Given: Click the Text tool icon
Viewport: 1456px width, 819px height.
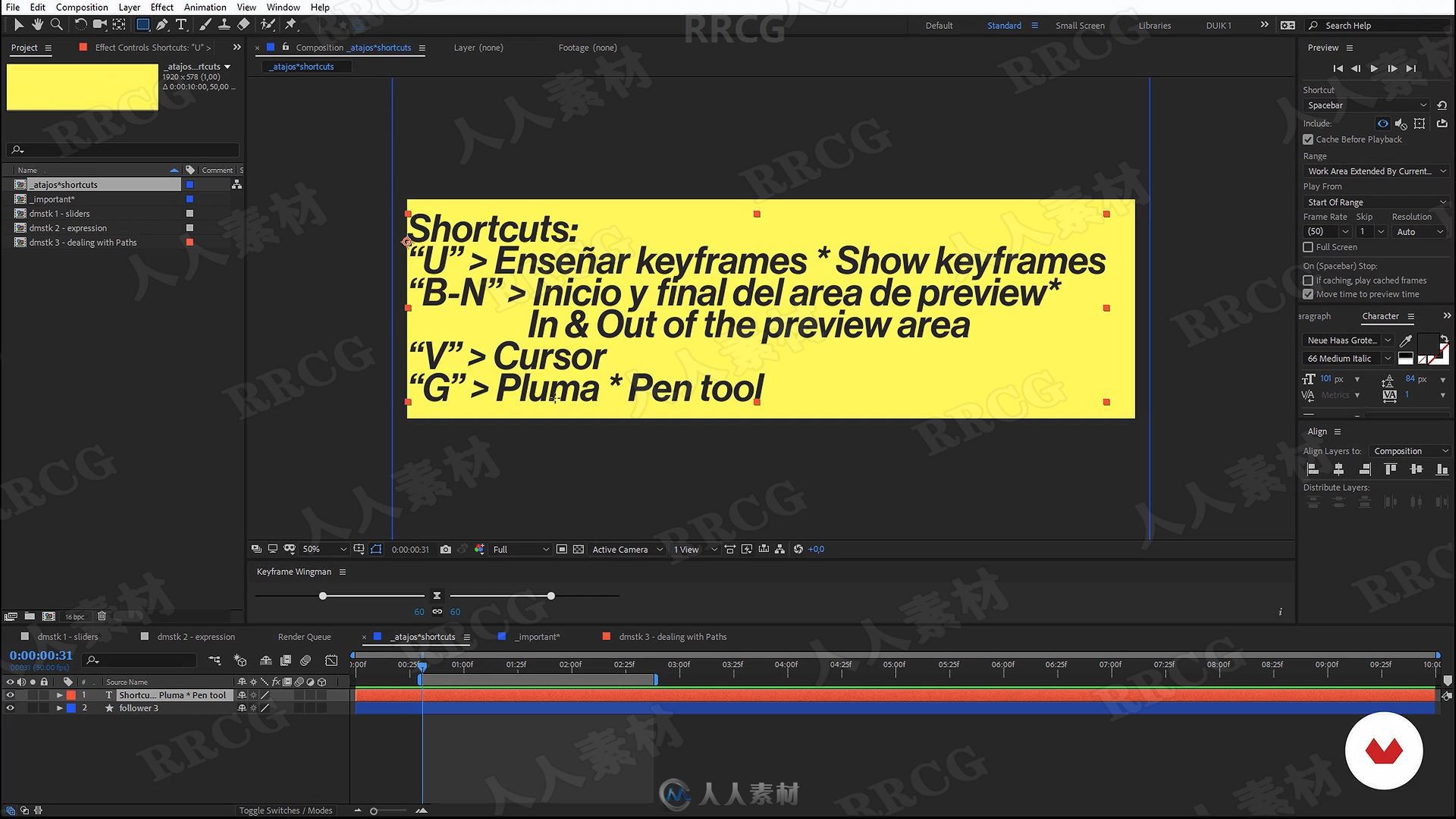Looking at the screenshot, I should 181,25.
